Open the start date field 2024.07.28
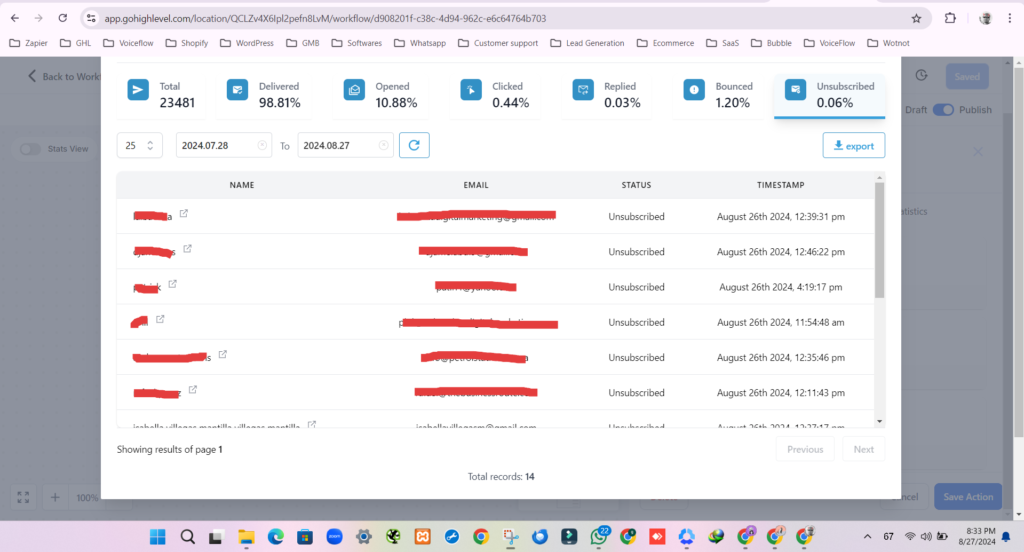 pos(223,145)
